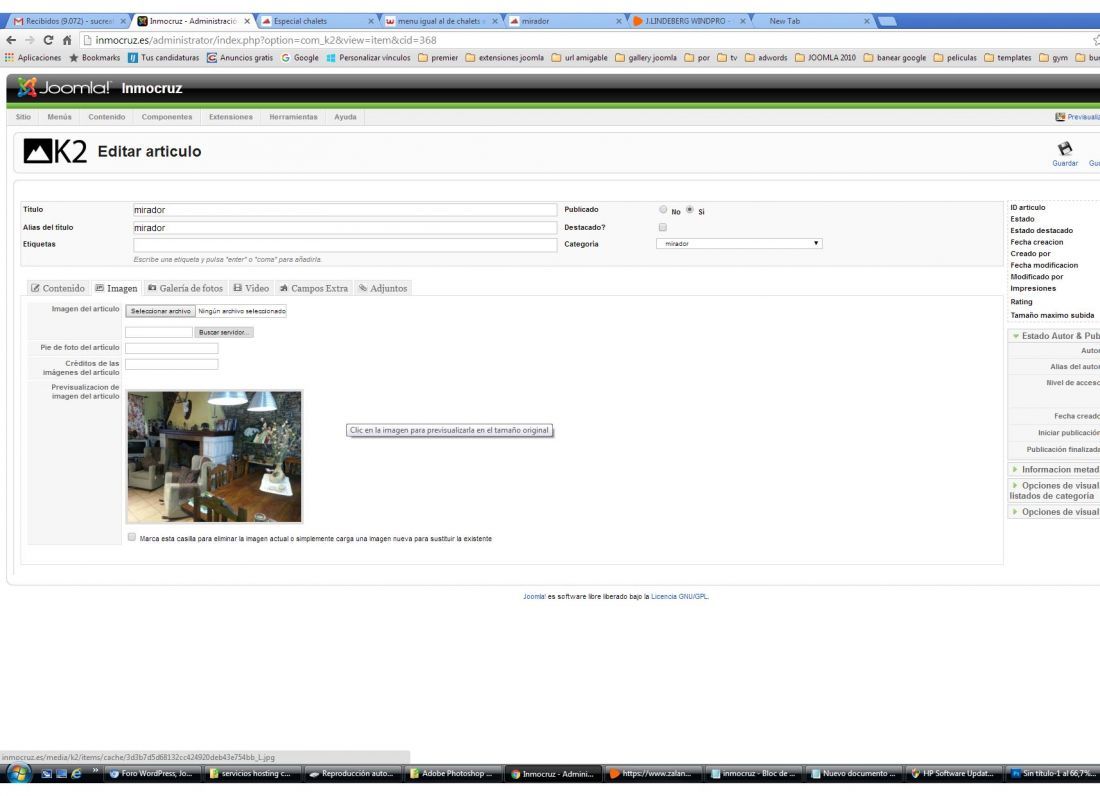Click the Etiquetas input field

point(345,245)
